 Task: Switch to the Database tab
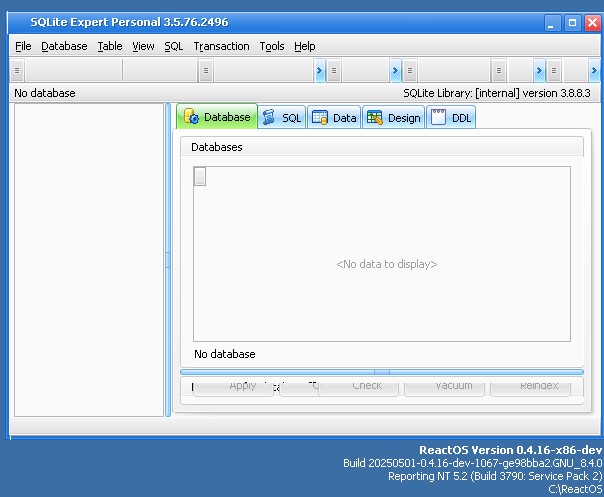tap(217, 116)
